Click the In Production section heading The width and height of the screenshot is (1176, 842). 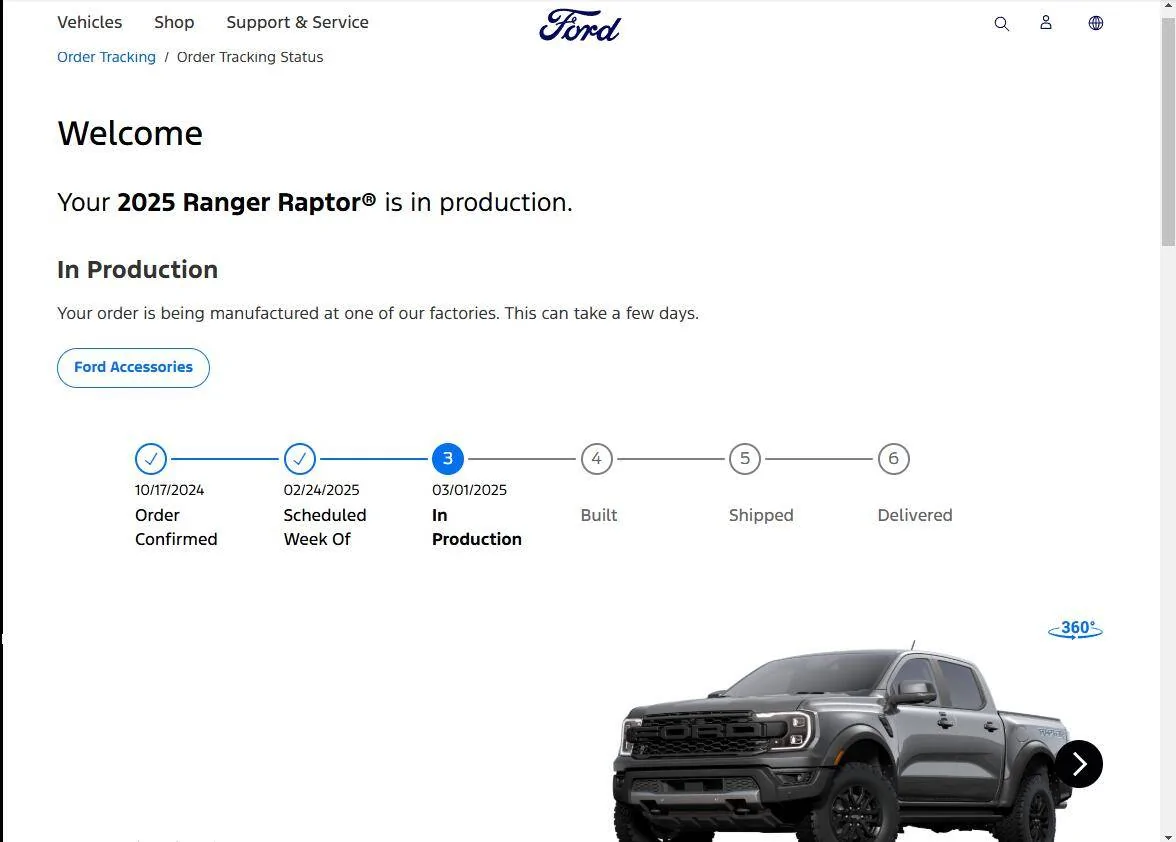137,269
